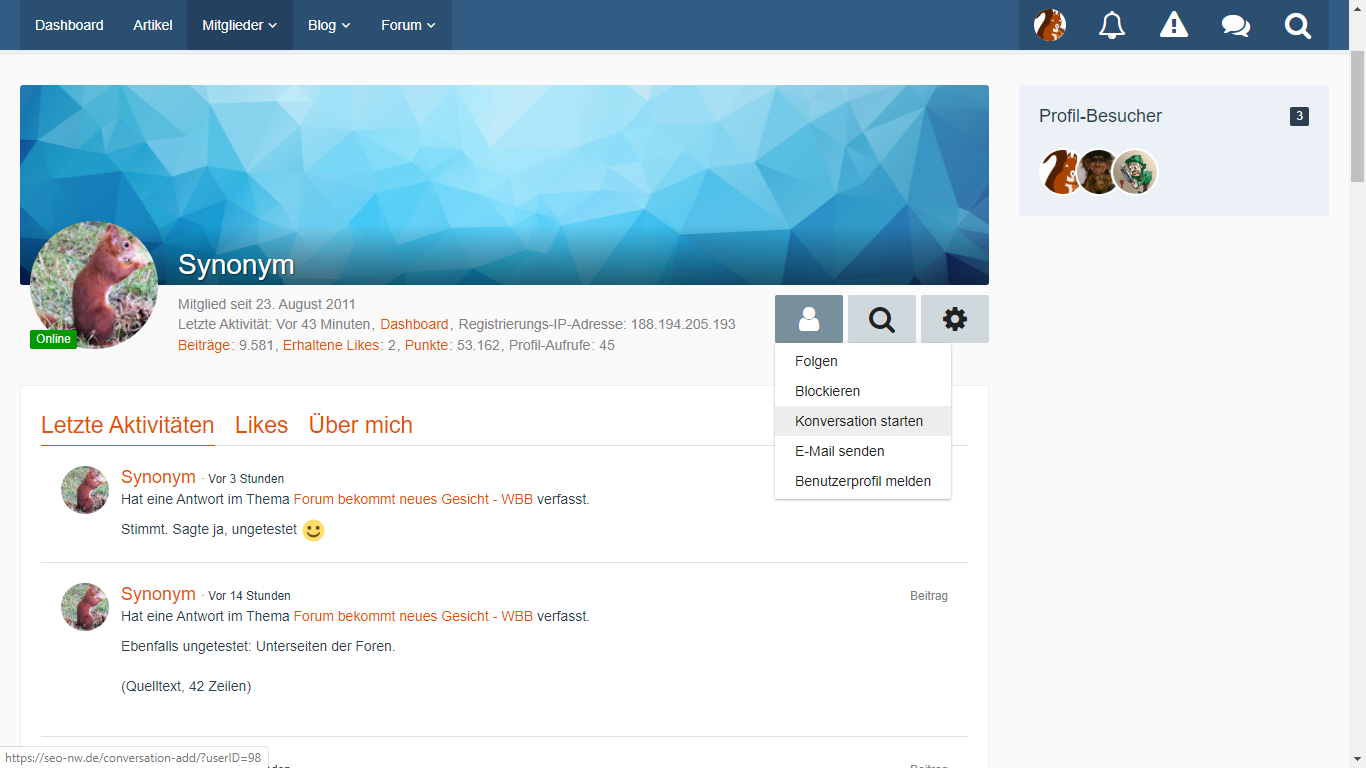Open the profile settings gear button
This screenshot has height=768, width=1366.
tap(955, 319)
